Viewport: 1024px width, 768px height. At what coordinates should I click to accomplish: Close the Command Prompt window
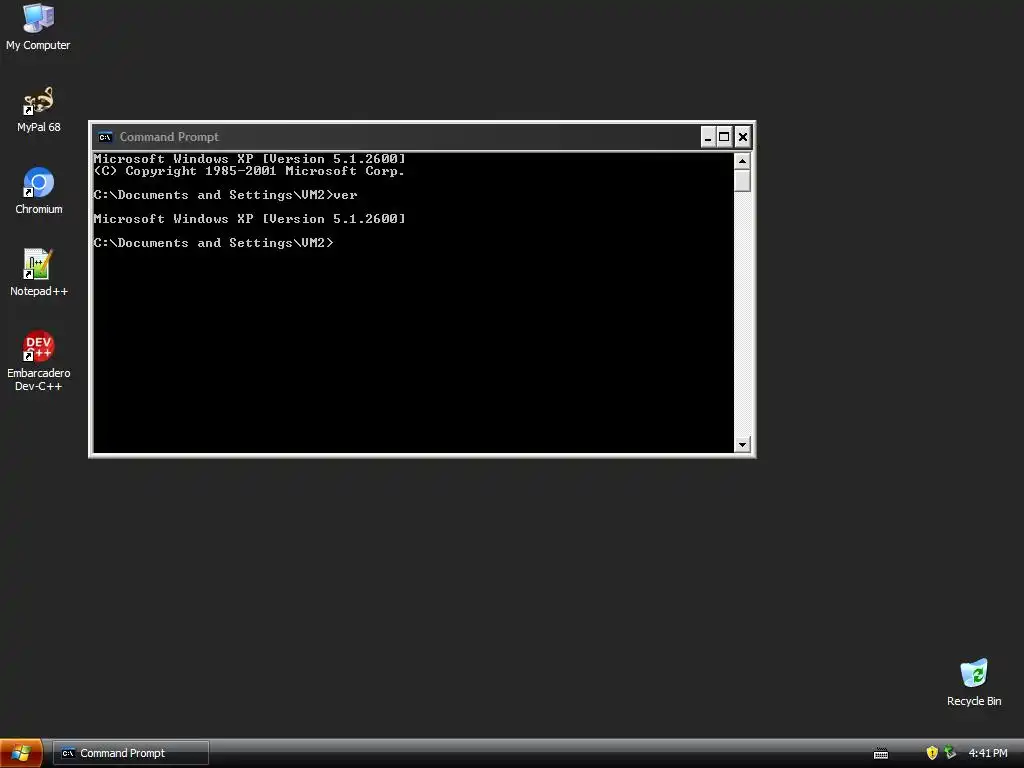[743, 137]
